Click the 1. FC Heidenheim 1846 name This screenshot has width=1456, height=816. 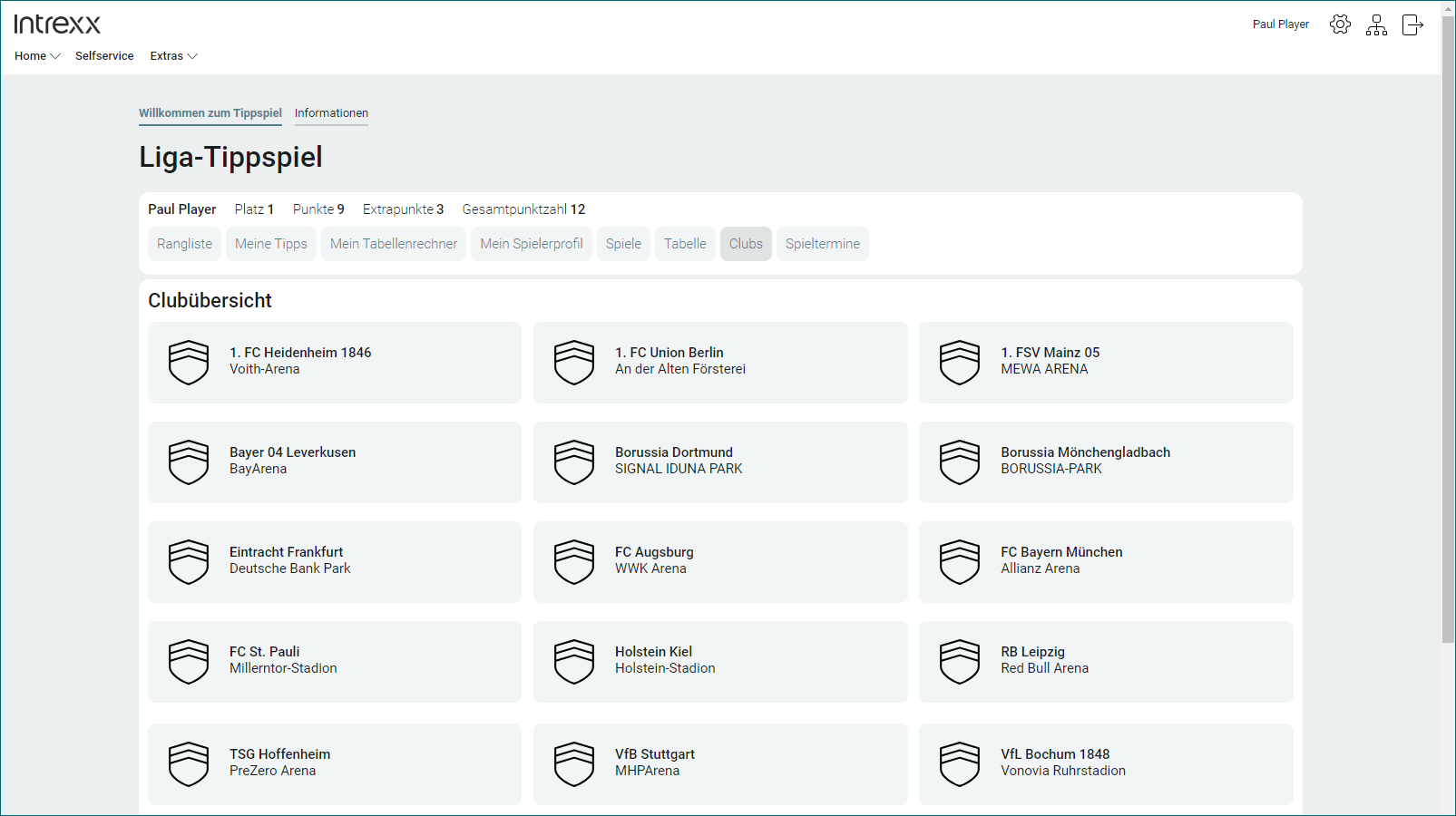(300, 353)
